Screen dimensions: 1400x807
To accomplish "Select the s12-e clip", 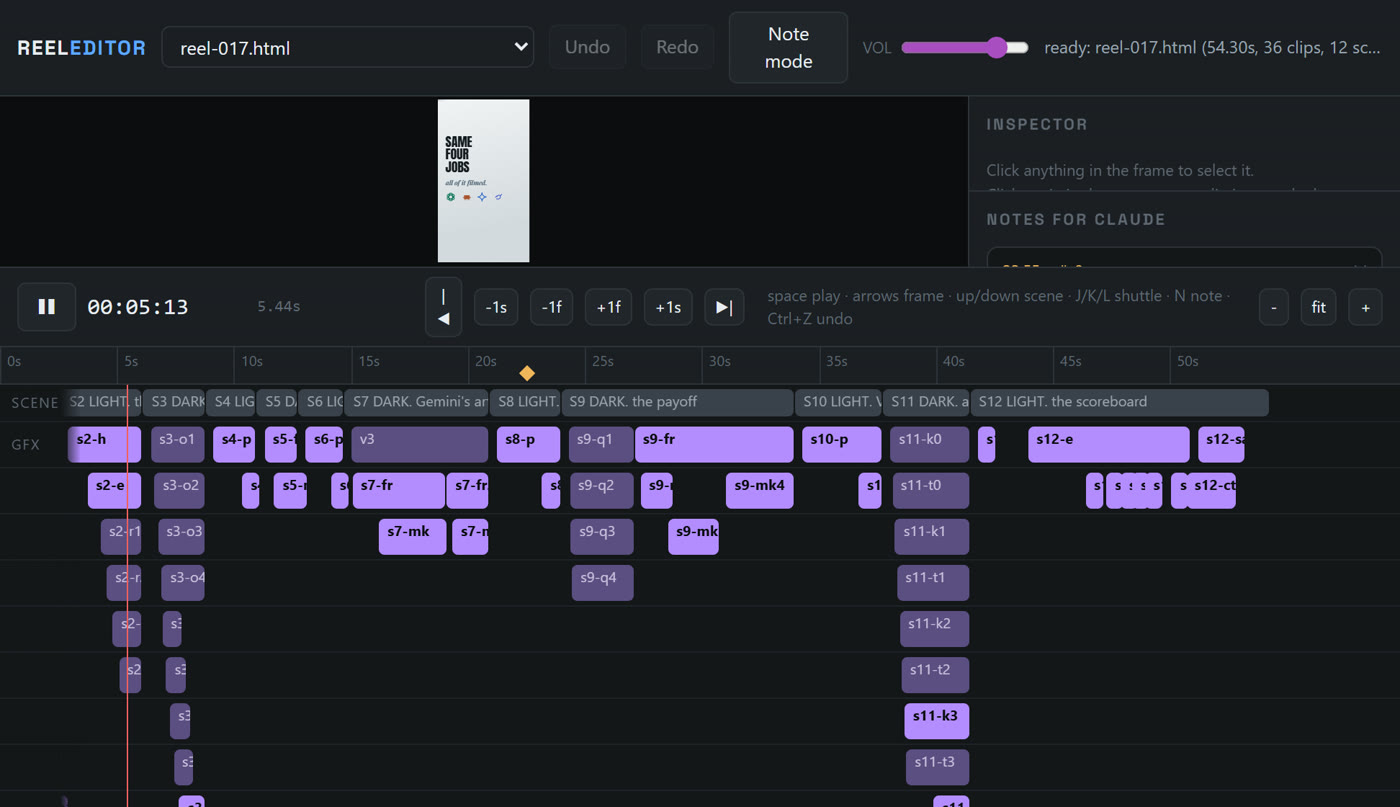I will (x=1109, y=445).
